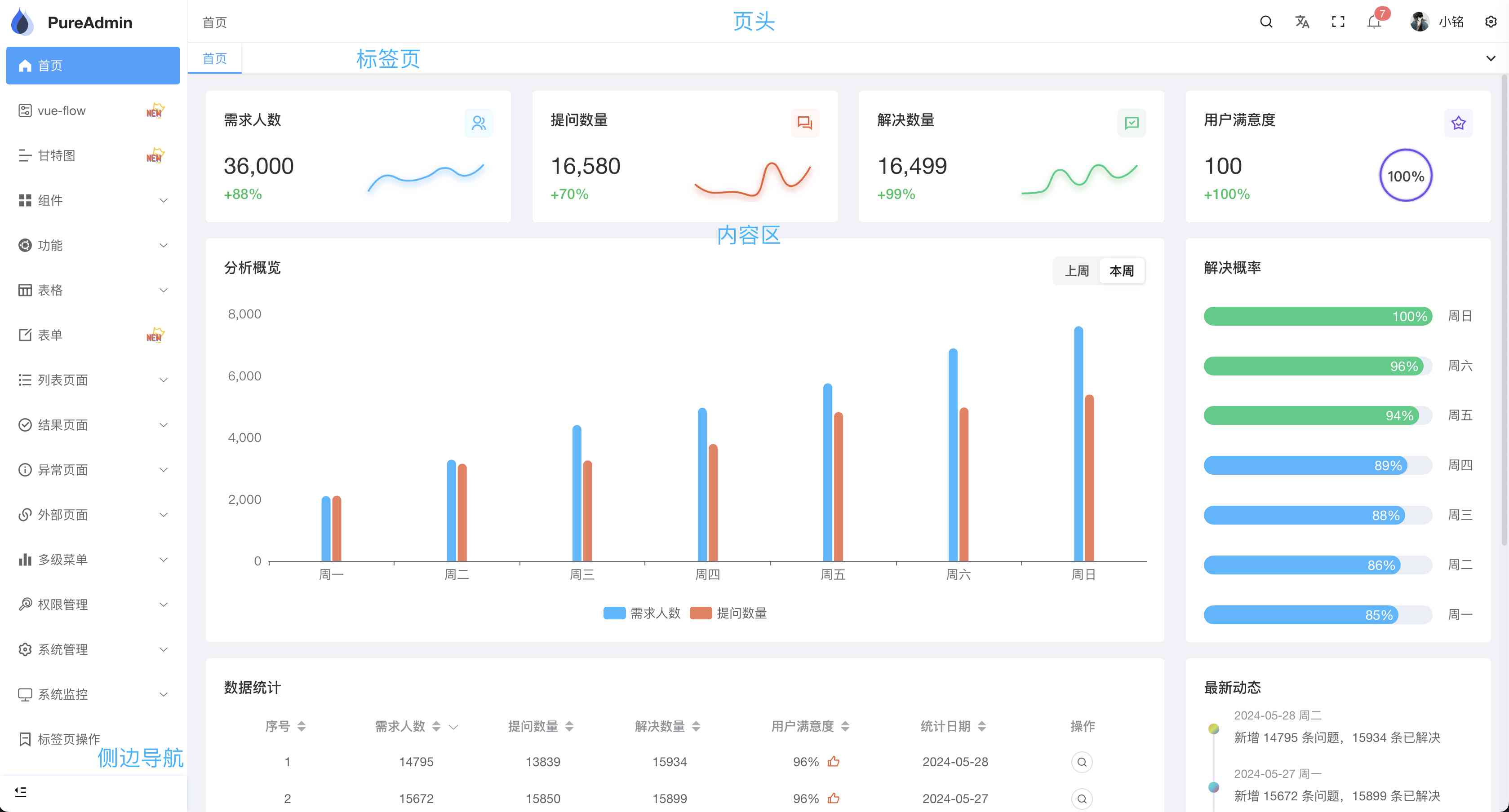Collapse the sidebar with bottom-left icon
Viewport: 1509px width, 812px height.
click(21, 792)
